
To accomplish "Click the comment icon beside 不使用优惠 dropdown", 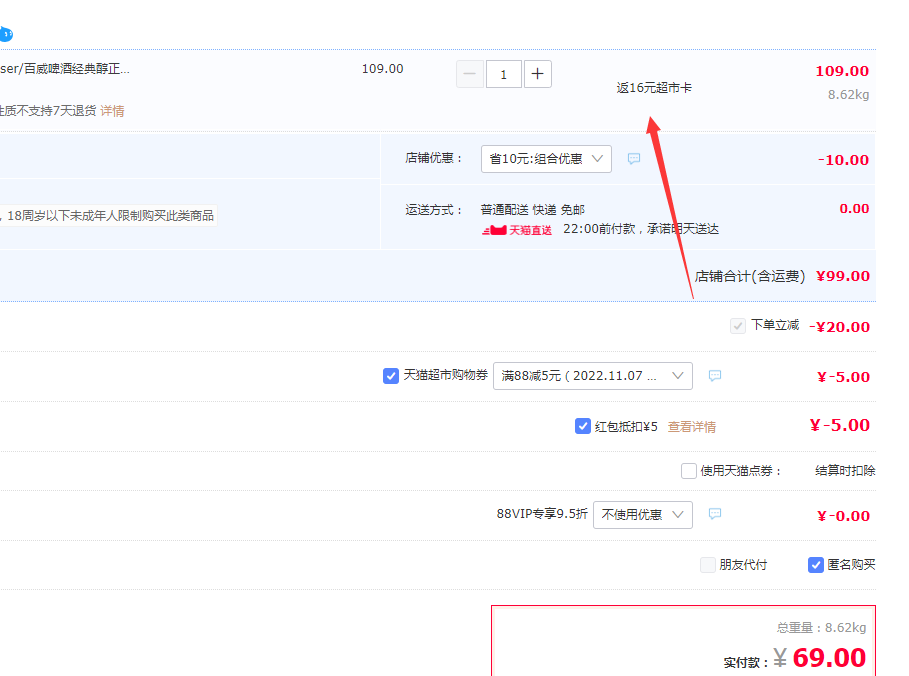I will [715, 514].
